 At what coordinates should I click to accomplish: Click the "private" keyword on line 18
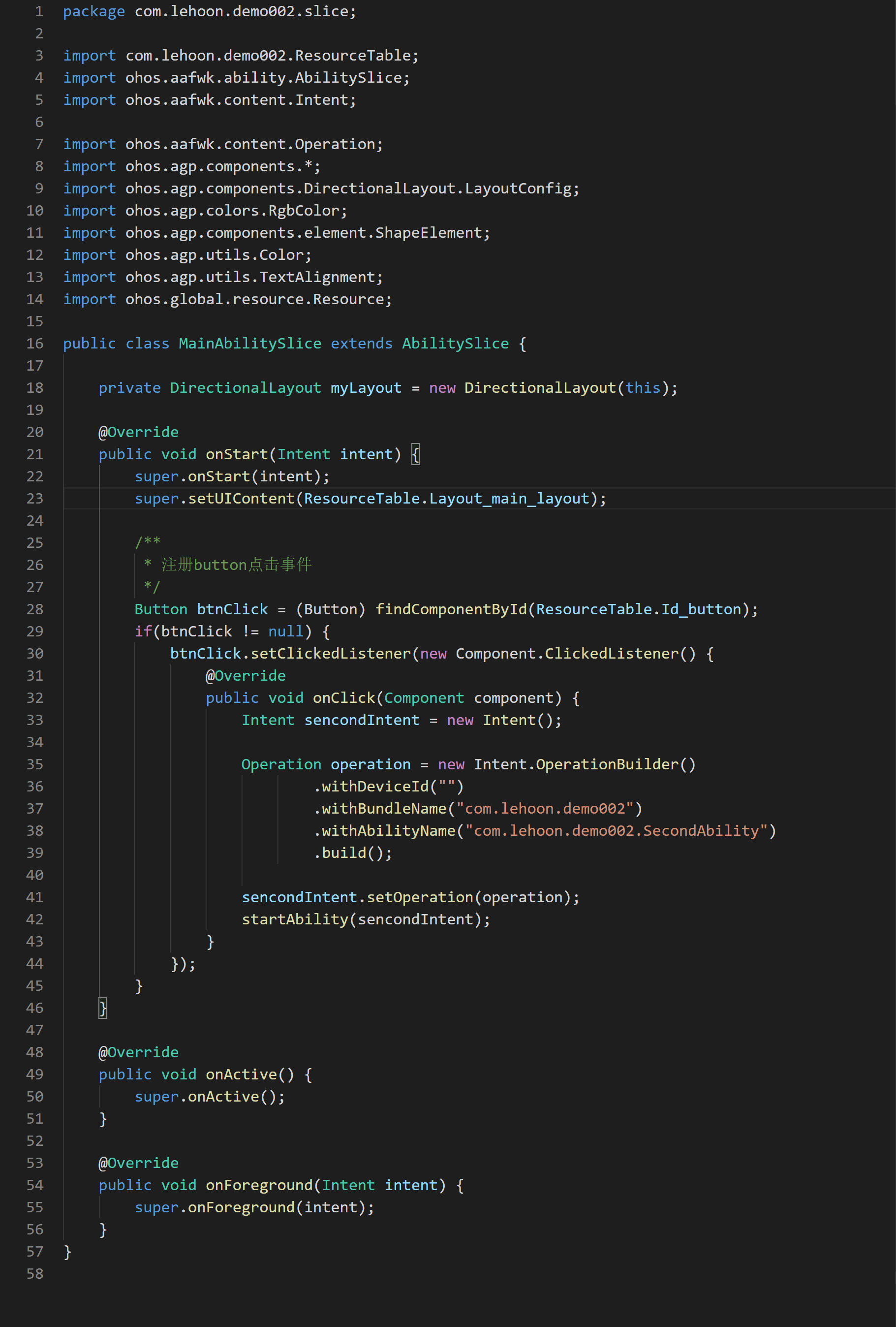(129, 388)
